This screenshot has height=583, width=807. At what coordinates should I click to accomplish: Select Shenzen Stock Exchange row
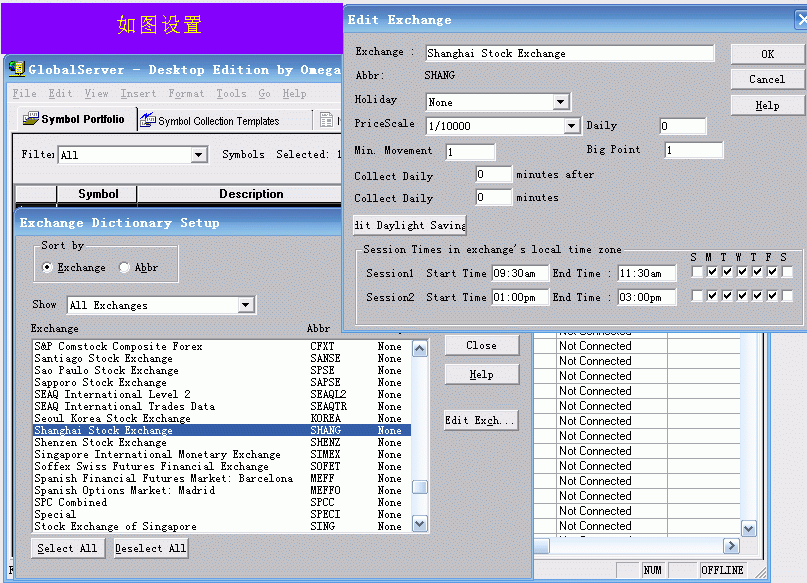pyautogui.click(x=222, y=442)
